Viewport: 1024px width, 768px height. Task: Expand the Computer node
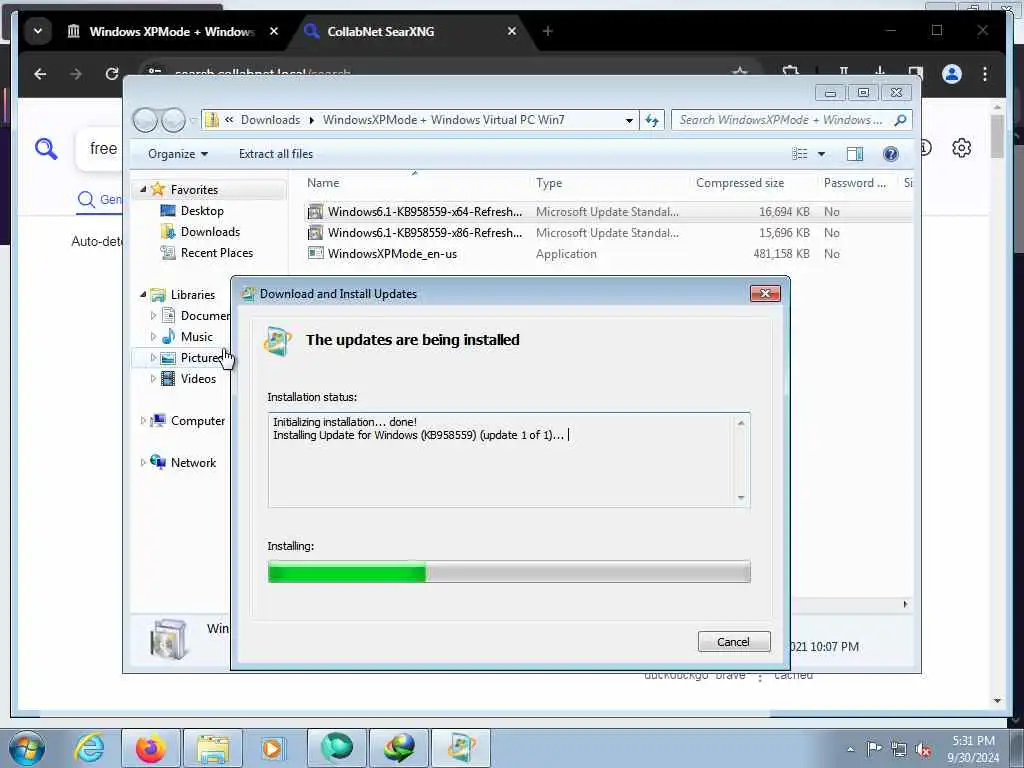pos(143,421)
